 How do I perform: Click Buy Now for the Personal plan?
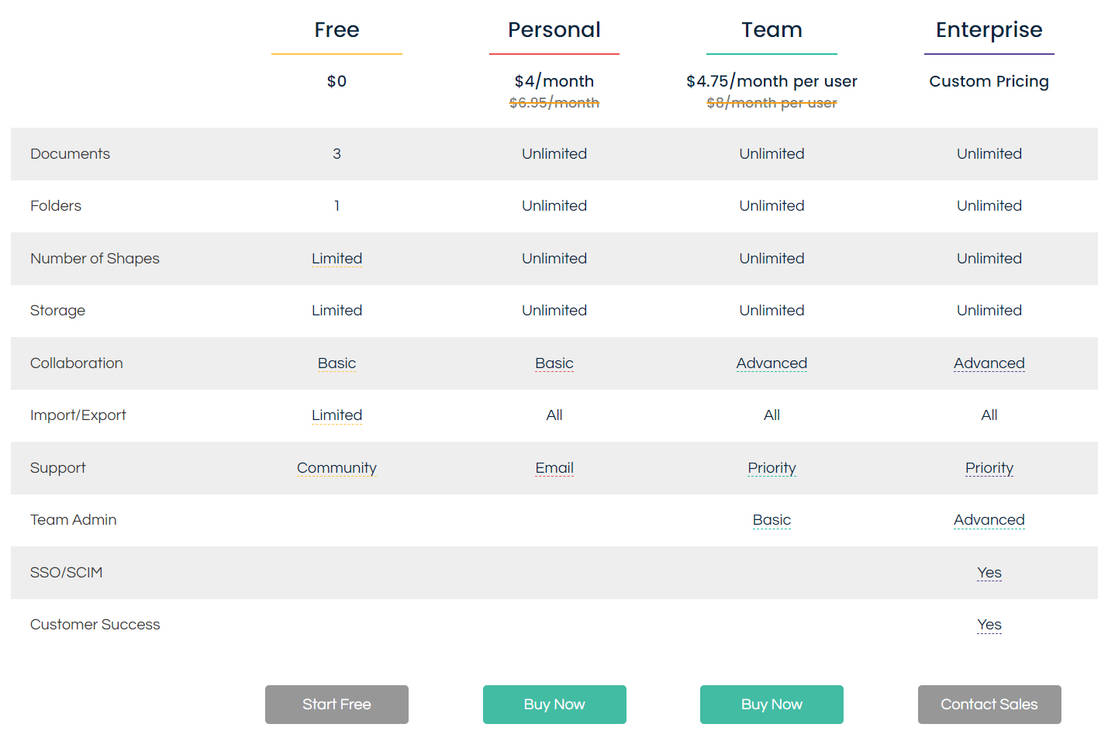[554, 704]
